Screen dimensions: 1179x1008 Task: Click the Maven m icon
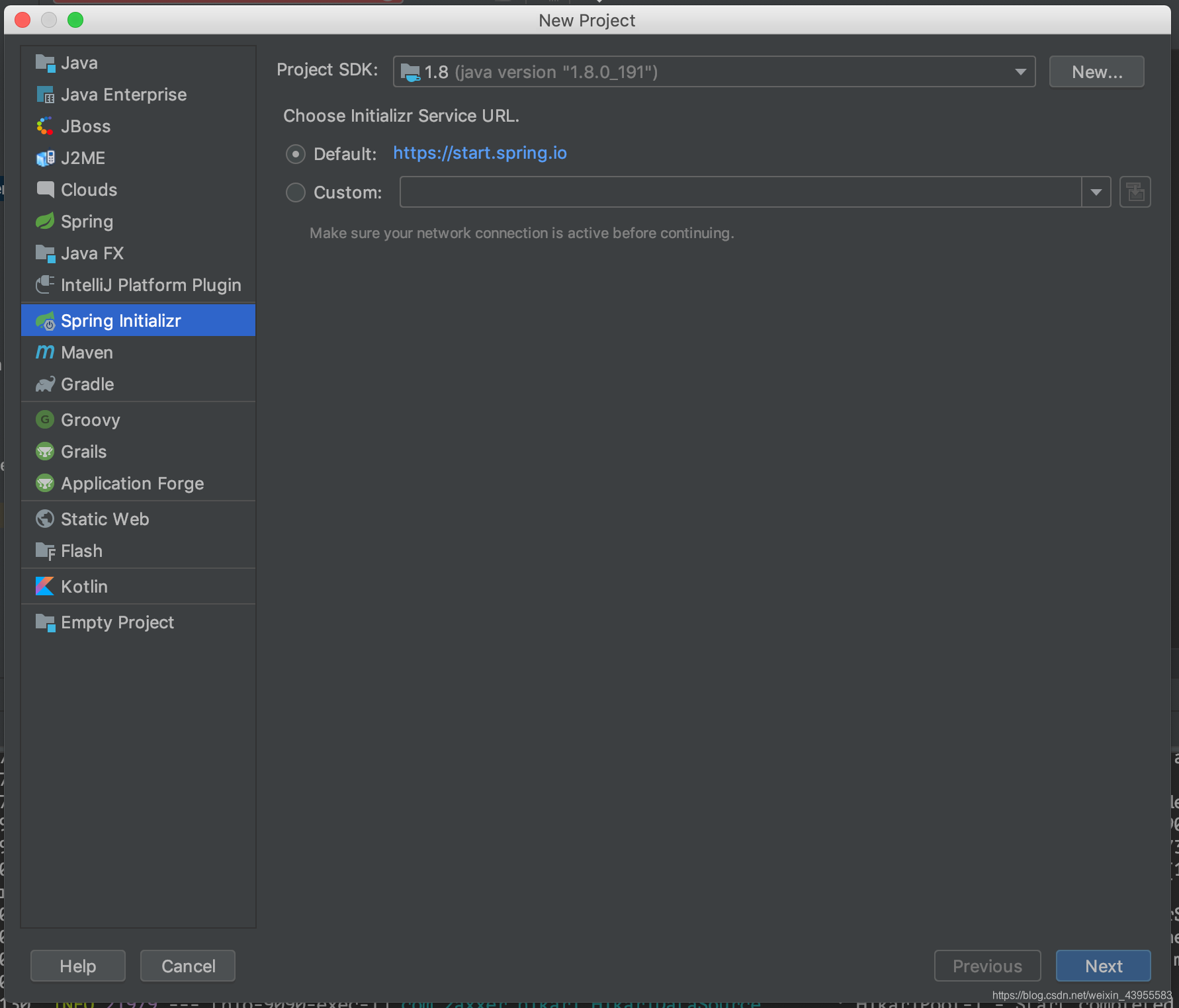[x=45, y=352]
